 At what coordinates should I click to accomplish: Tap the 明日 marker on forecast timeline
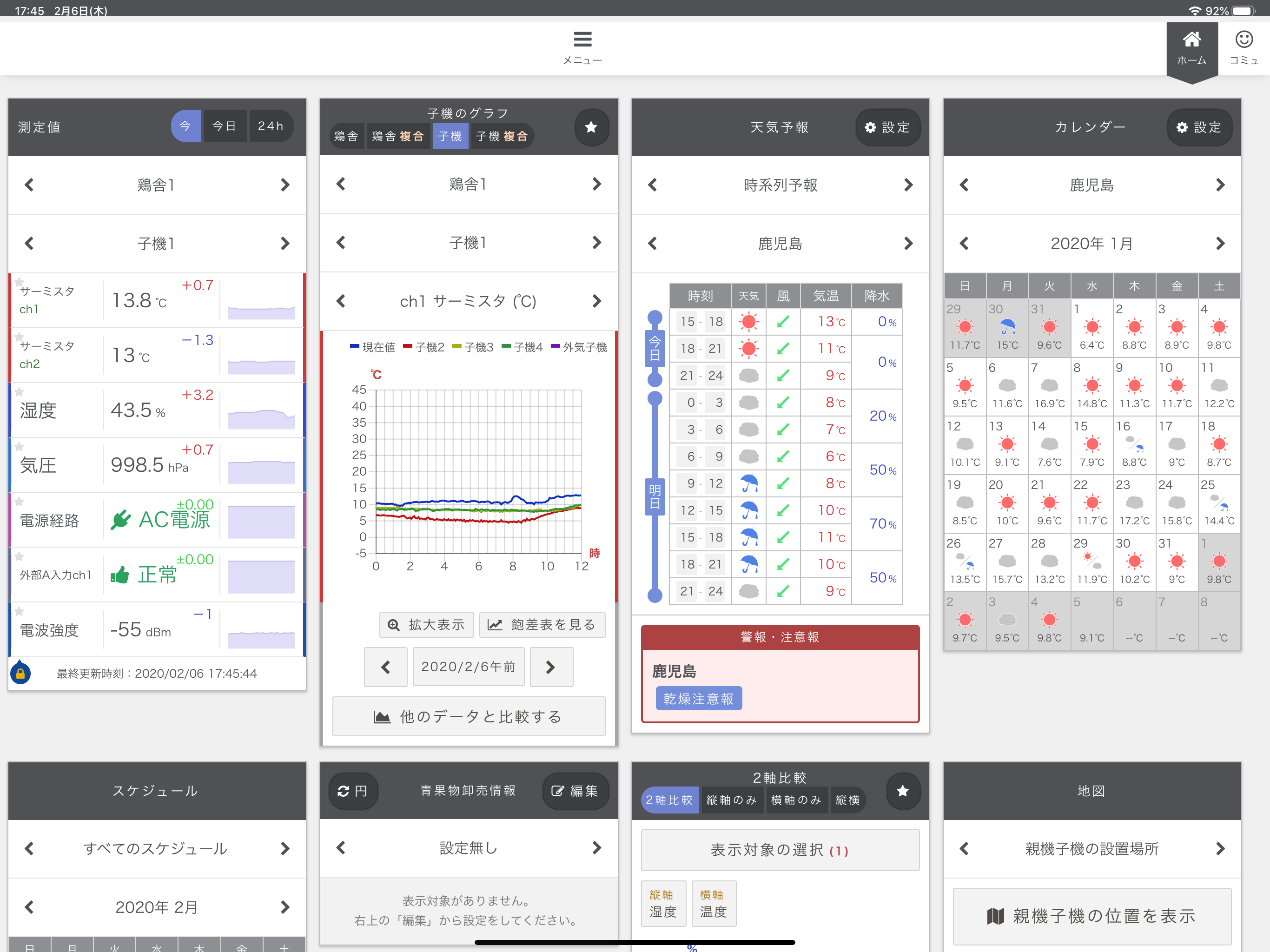(655, 496)
